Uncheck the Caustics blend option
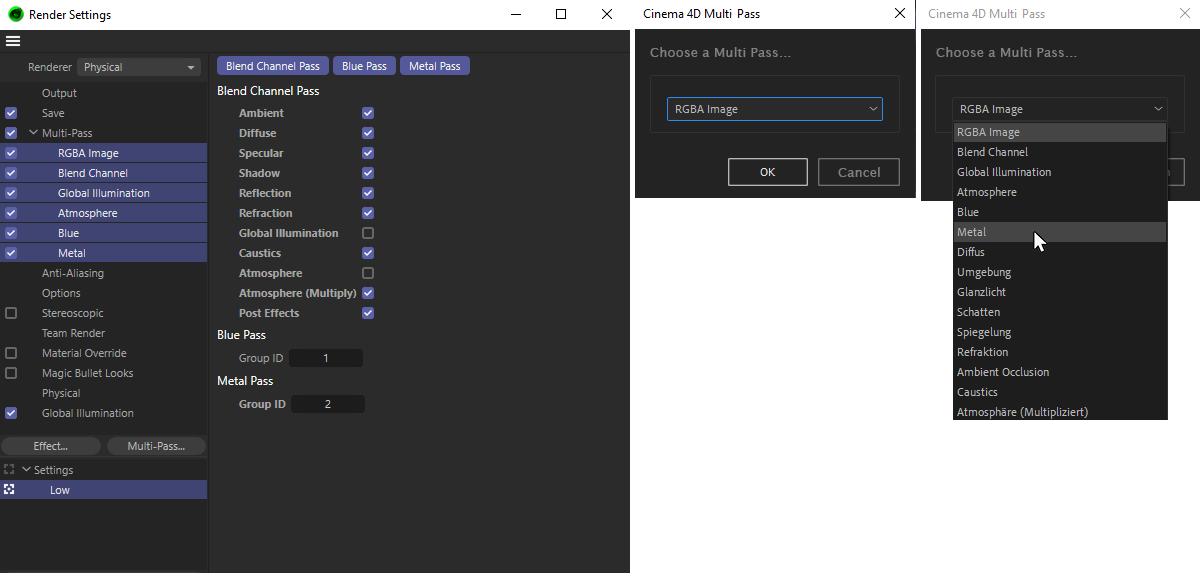 tap(368, 253)
